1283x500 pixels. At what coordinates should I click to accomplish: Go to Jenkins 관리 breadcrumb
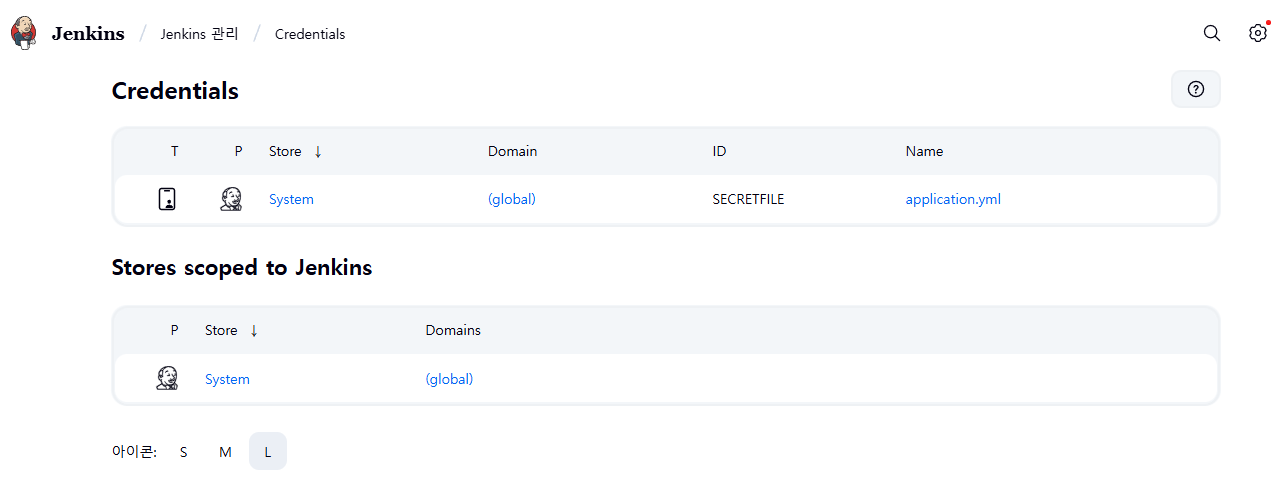point(199,34)
